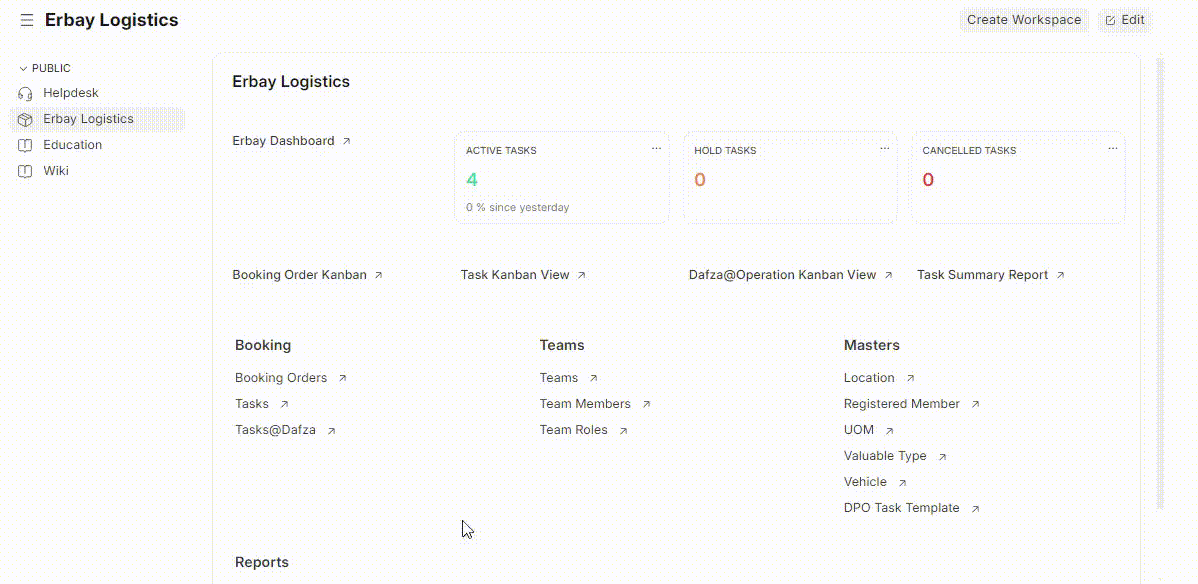Select Erbay Logistics in sidebar

click(97, 119)
